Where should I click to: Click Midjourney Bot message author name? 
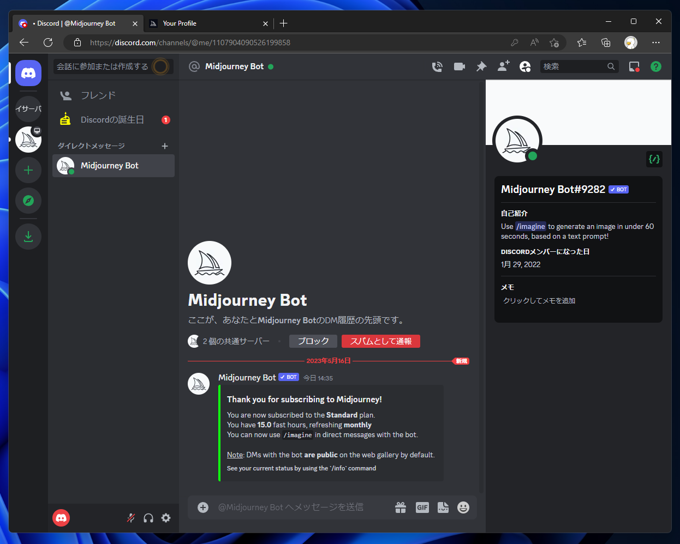pyautogui.click(x=247, y=377)
